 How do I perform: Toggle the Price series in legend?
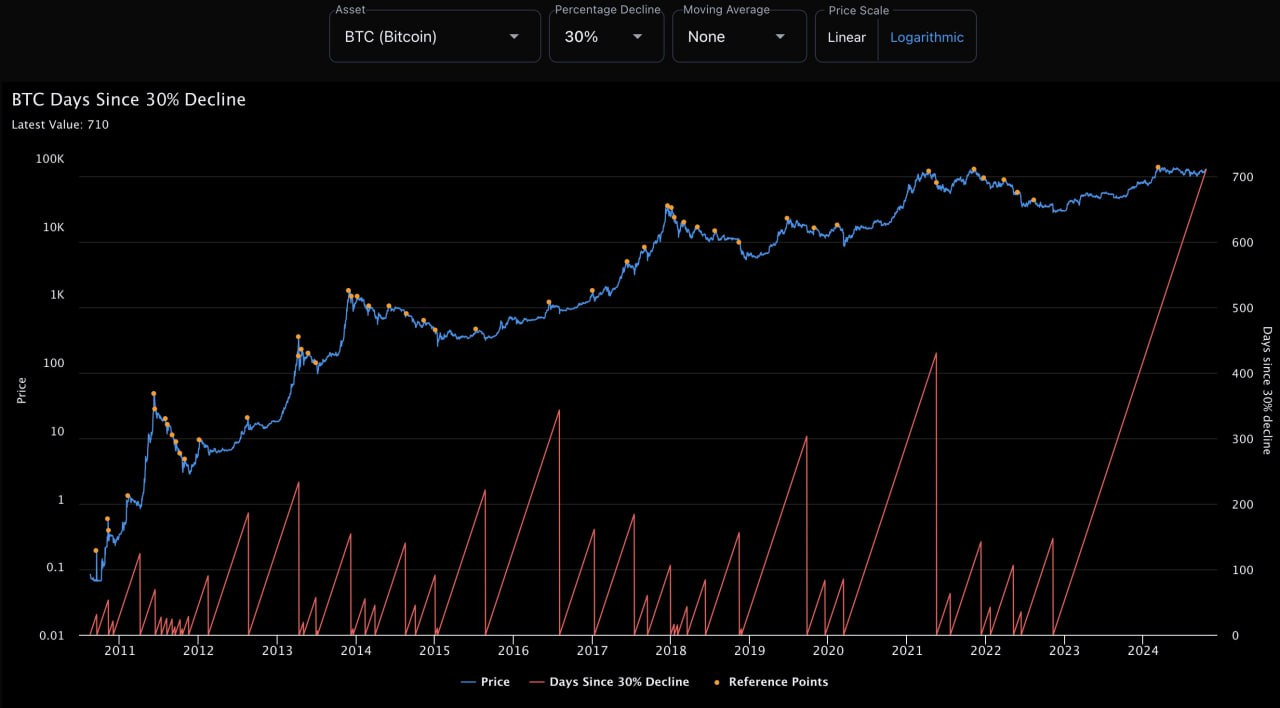(485, 682)
